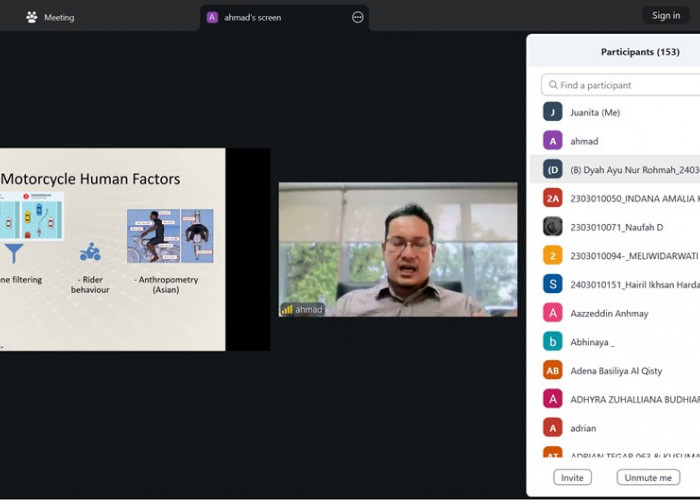Click the Meeting paw icon
Image resolution: width=700 pixels, height=500 pixels.
[32, 17]
